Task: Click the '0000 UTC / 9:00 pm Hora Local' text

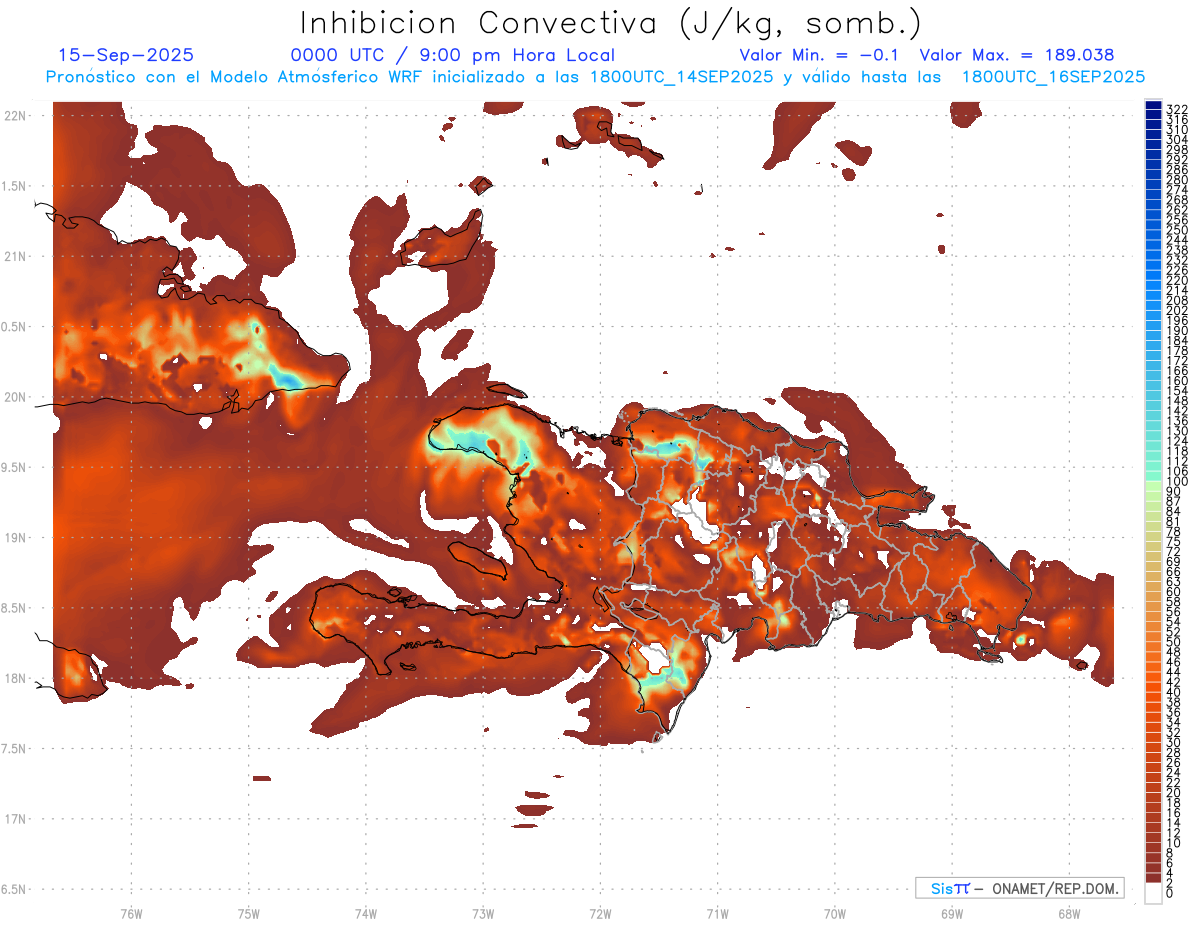Action: coord(452,55)
